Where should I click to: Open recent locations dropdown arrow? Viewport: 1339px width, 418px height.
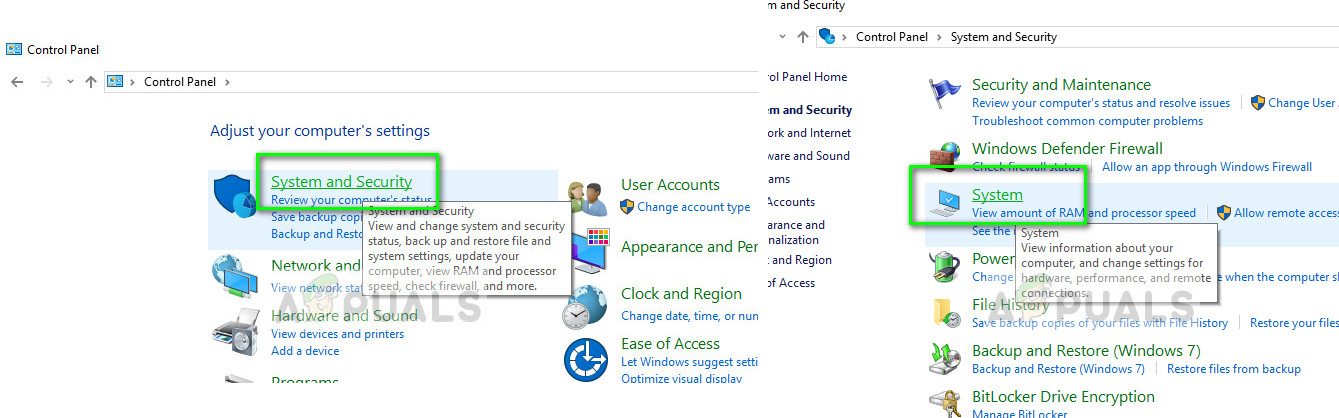(x=70, y=82)
